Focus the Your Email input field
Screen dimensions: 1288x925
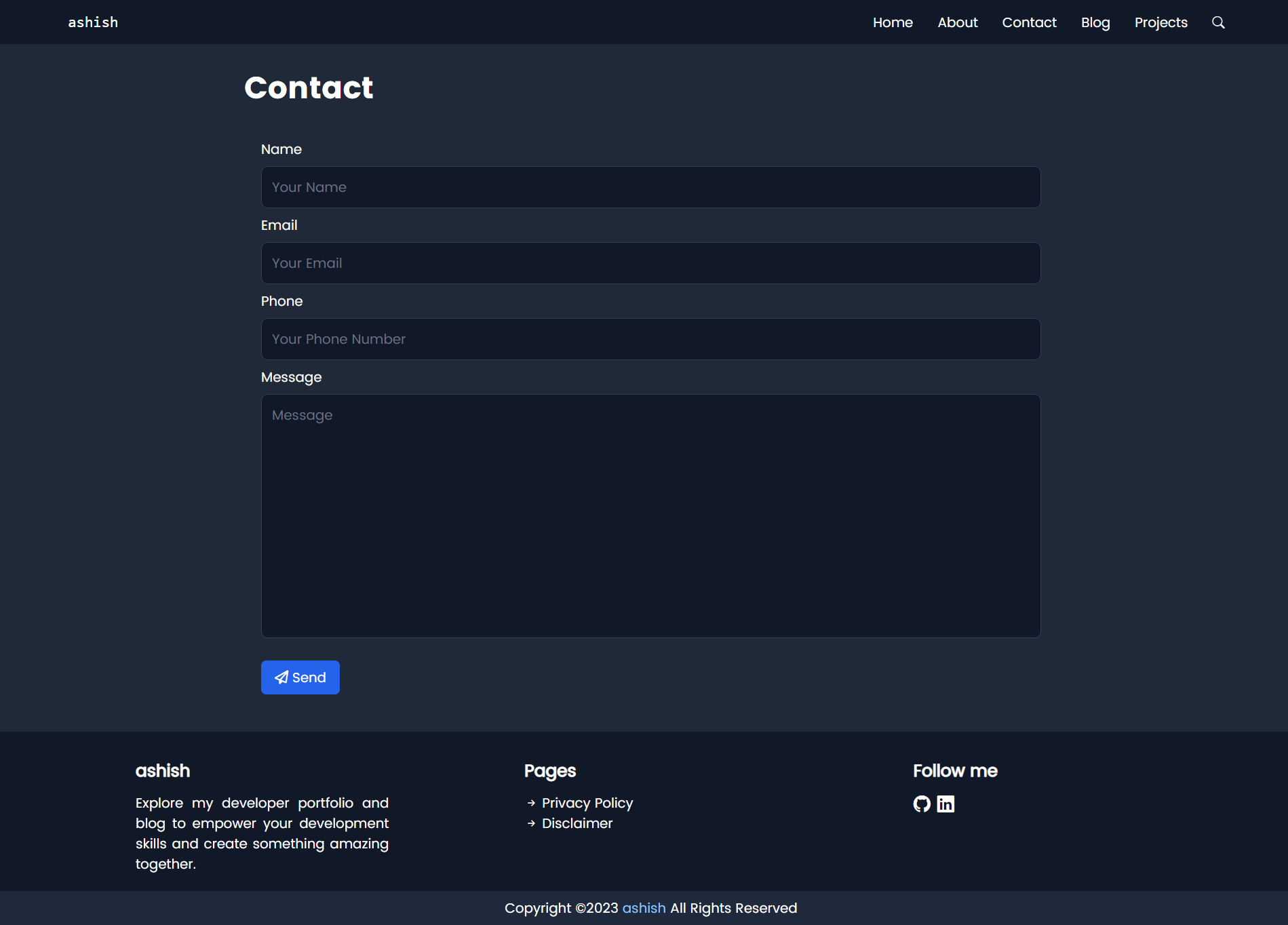pos(650,263)
